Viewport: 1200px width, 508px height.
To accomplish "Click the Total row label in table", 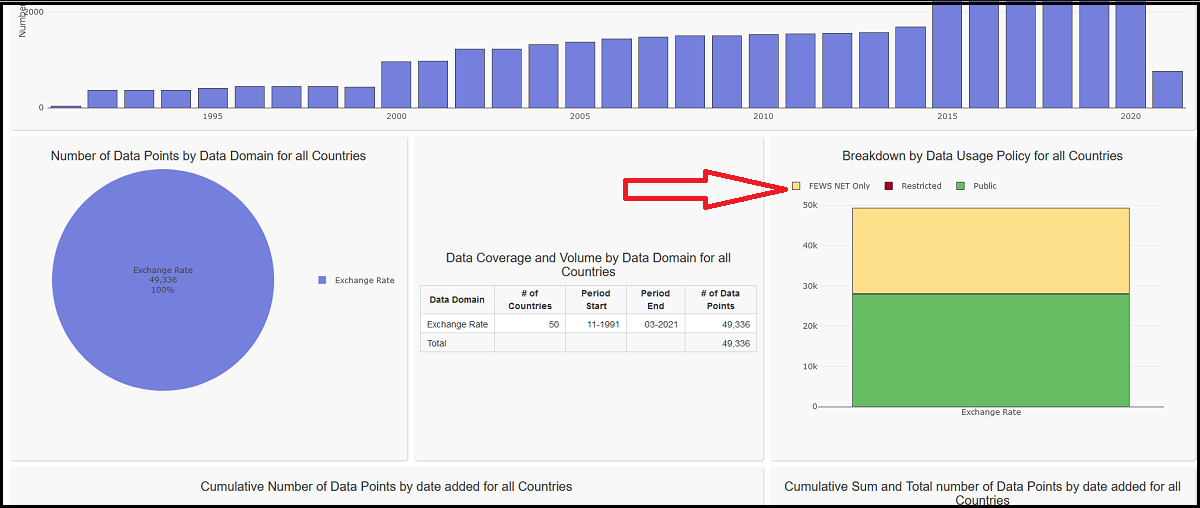I will pos(437,343).
